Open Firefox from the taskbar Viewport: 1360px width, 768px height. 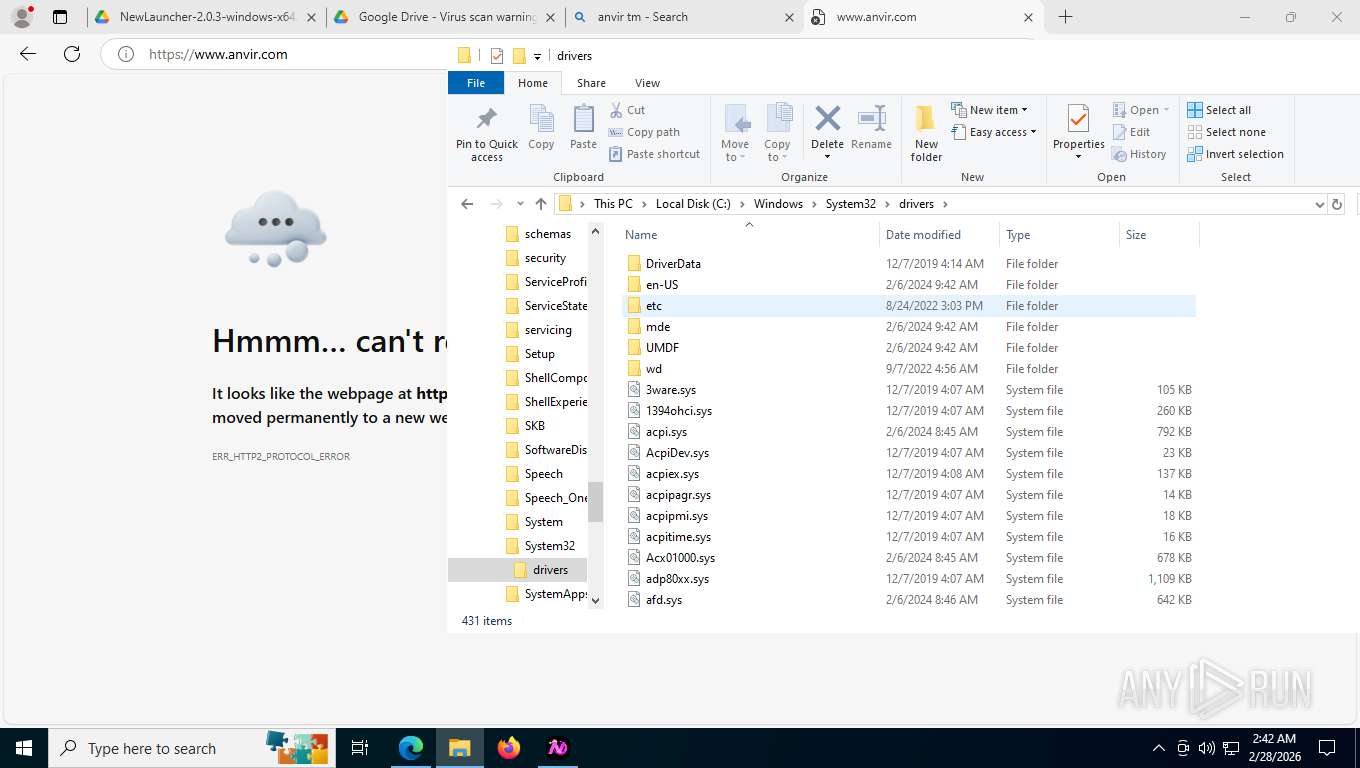(508, 748)
